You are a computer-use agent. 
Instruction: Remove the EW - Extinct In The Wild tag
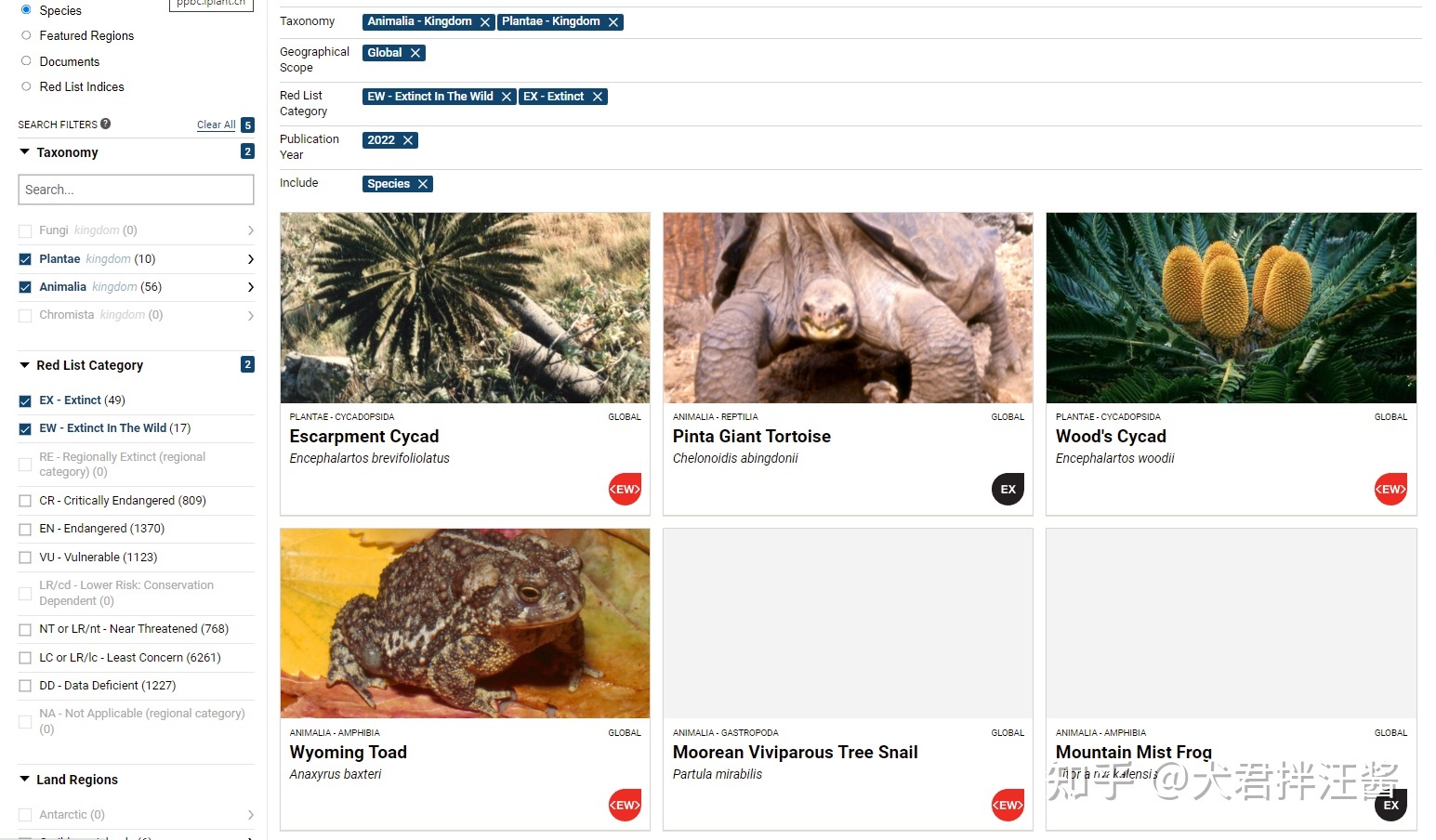(x=506, y=97)
